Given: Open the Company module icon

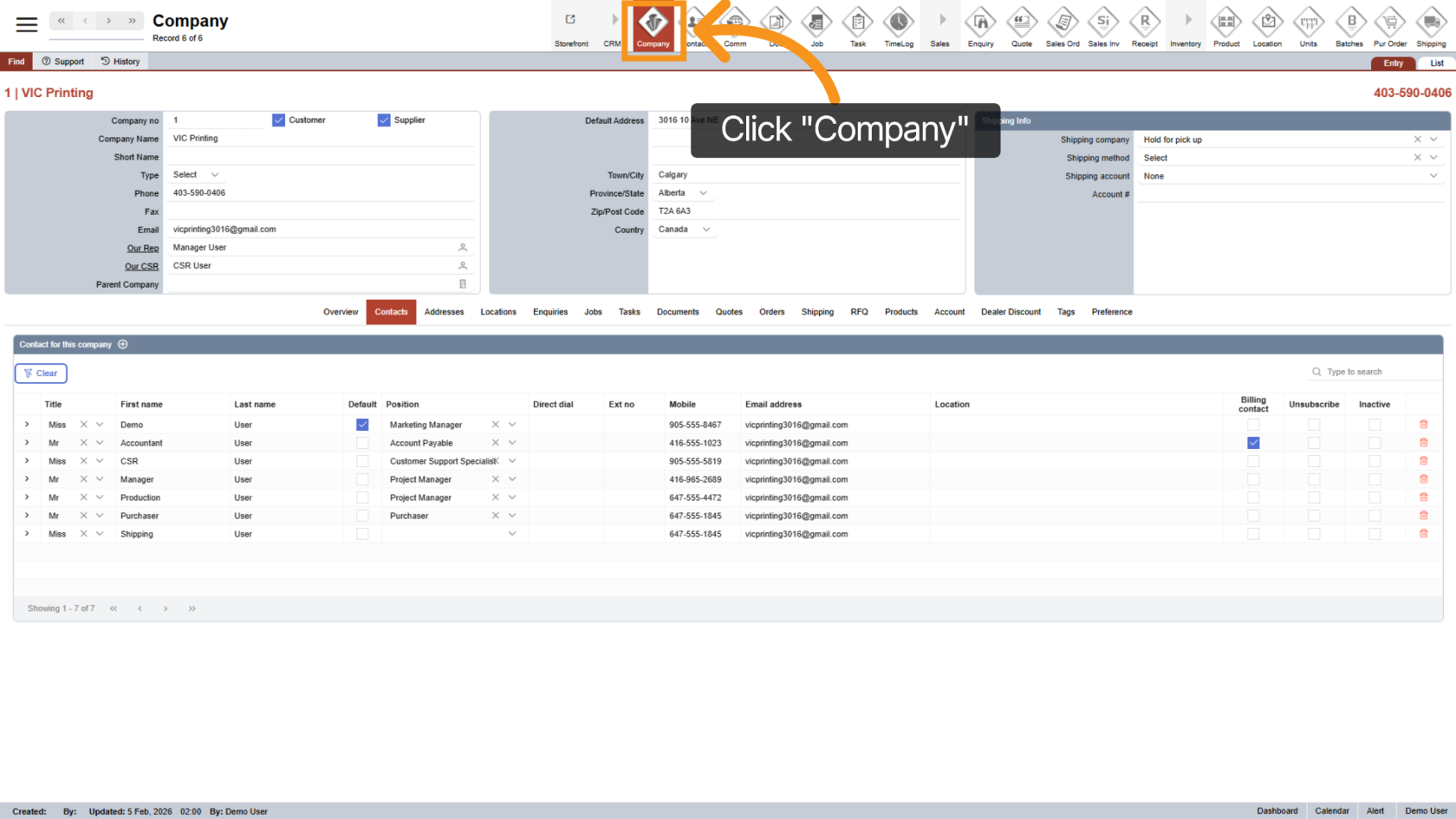Looking at the screenshot, I should [x=653, y=27].
